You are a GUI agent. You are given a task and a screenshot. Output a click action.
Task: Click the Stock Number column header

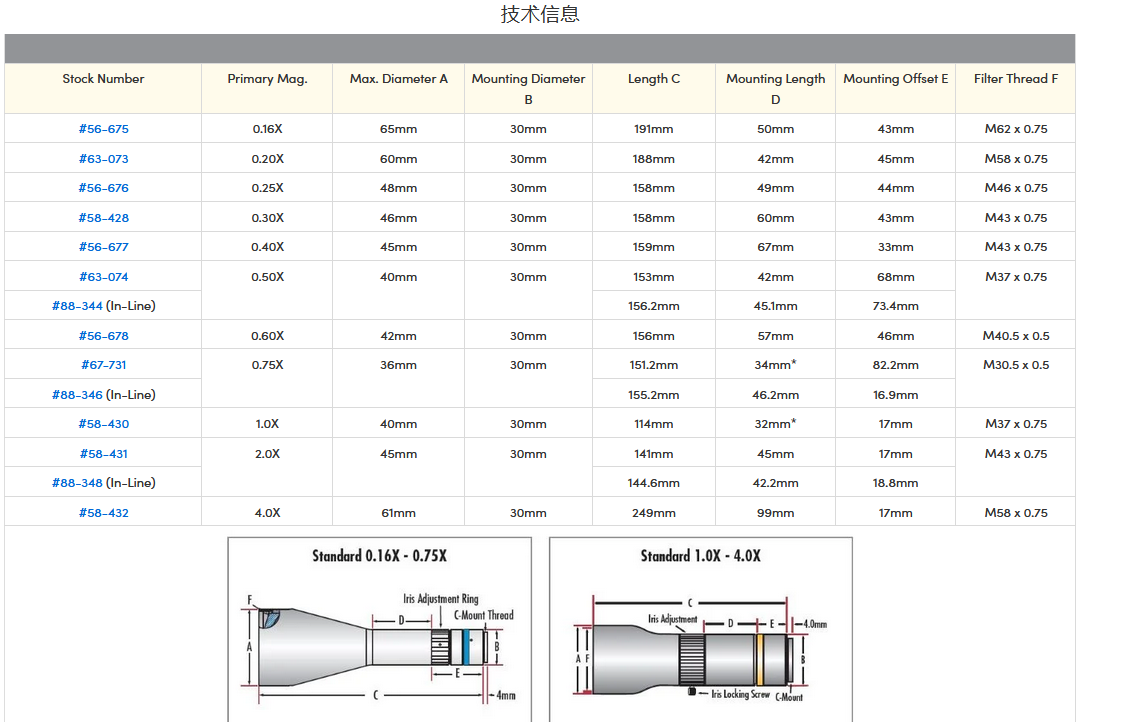pos(103,79)
